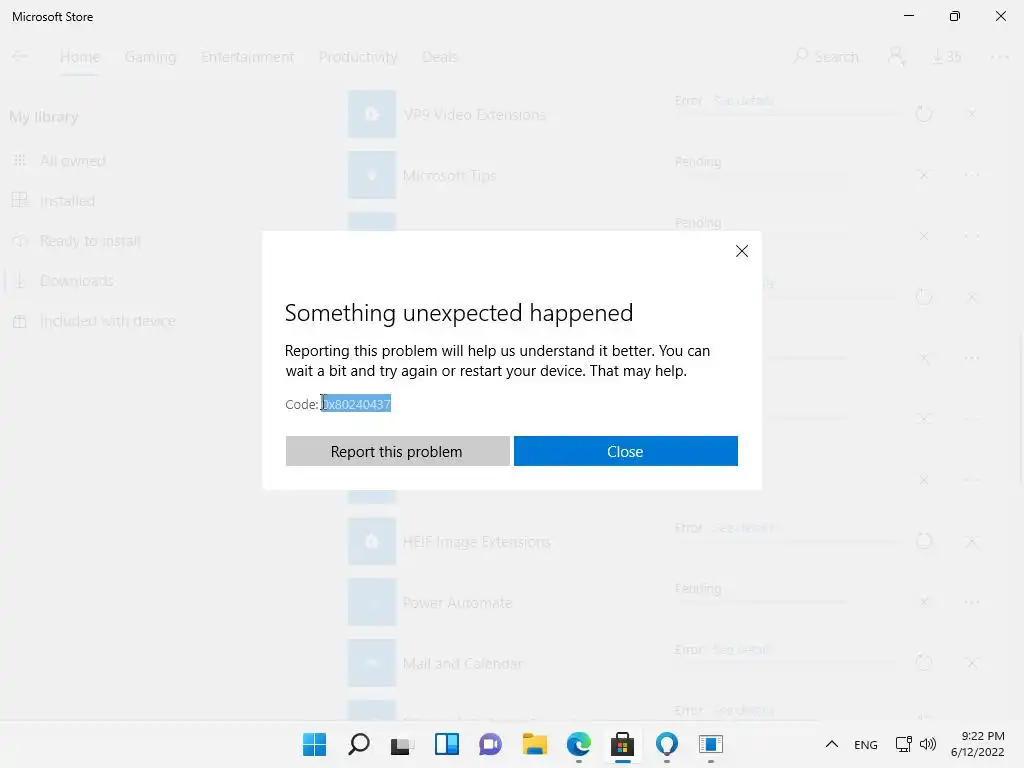
Task: Open the user account icon
Action: point(896,57)
